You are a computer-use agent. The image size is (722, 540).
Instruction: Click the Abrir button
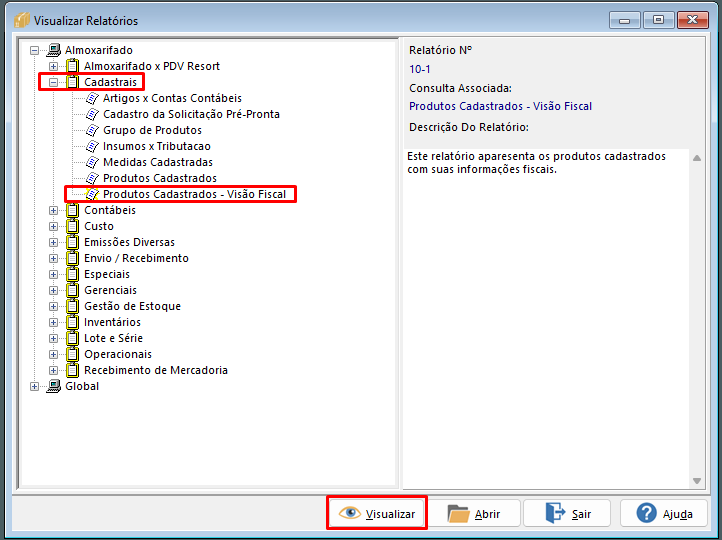(x=473, y=513)
